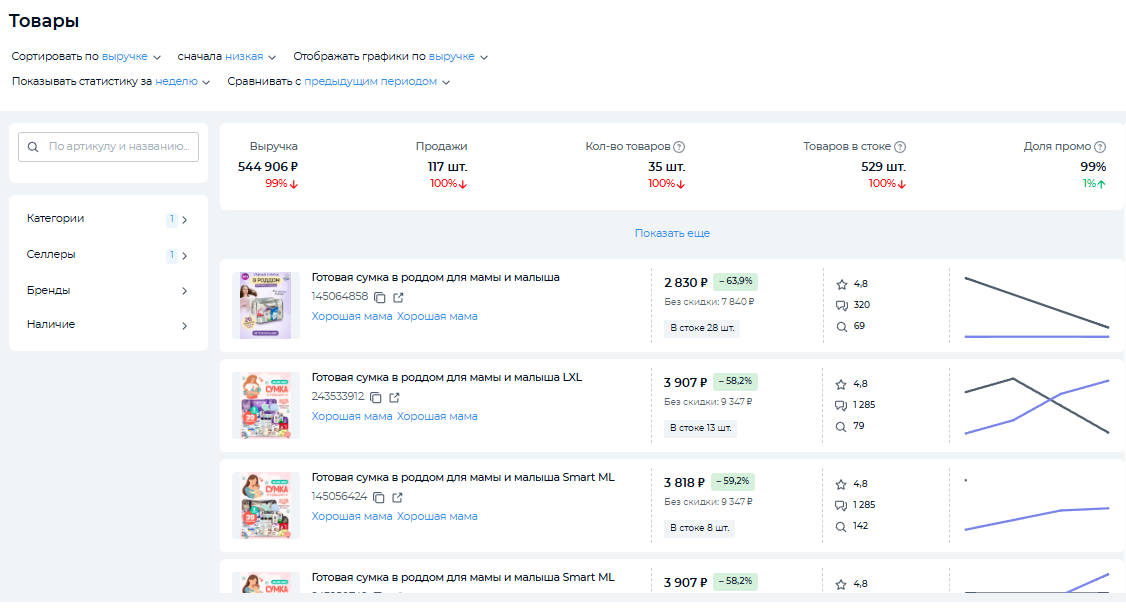Open thumbnail of Готовая сумка LXL product

click(266, 405)
